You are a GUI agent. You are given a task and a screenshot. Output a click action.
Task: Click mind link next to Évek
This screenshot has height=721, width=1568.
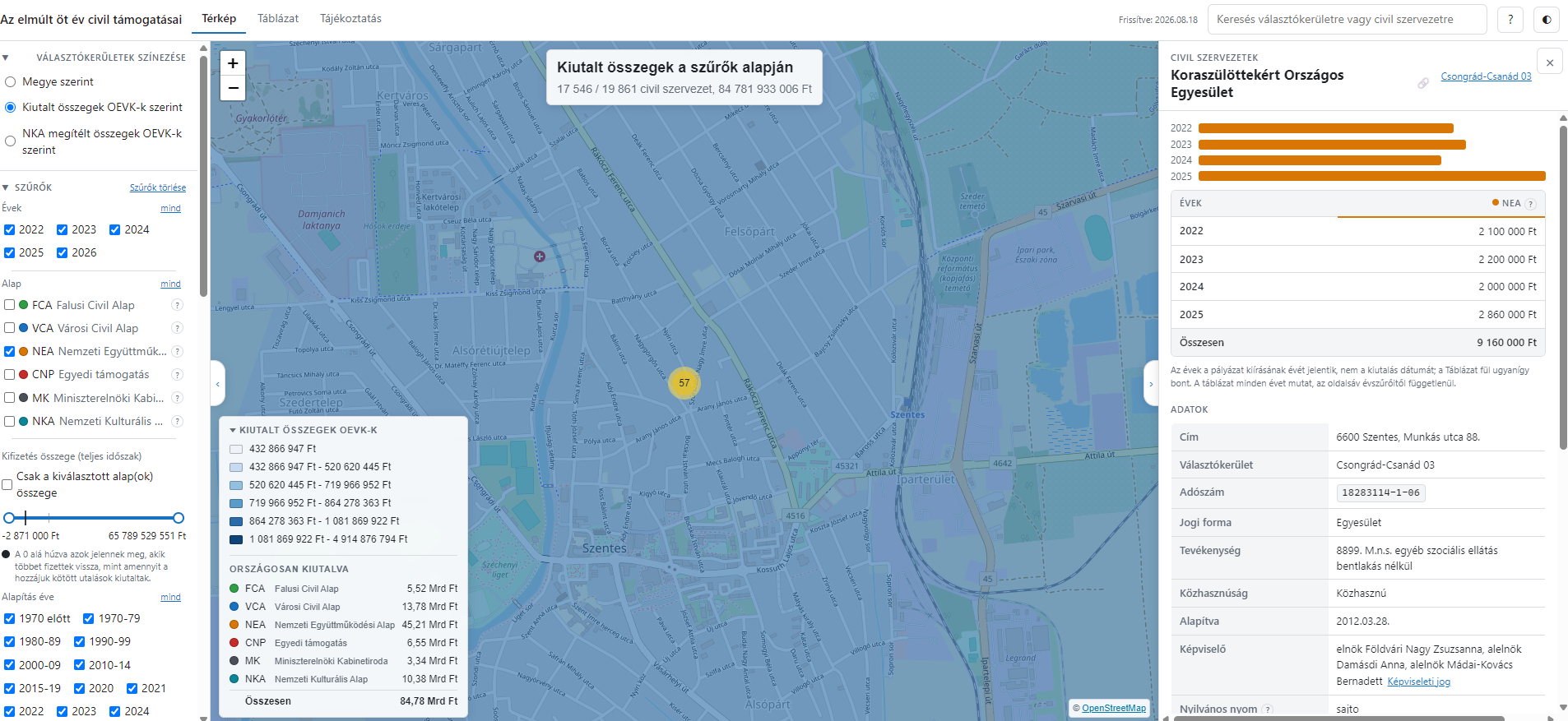click(170, 208)
